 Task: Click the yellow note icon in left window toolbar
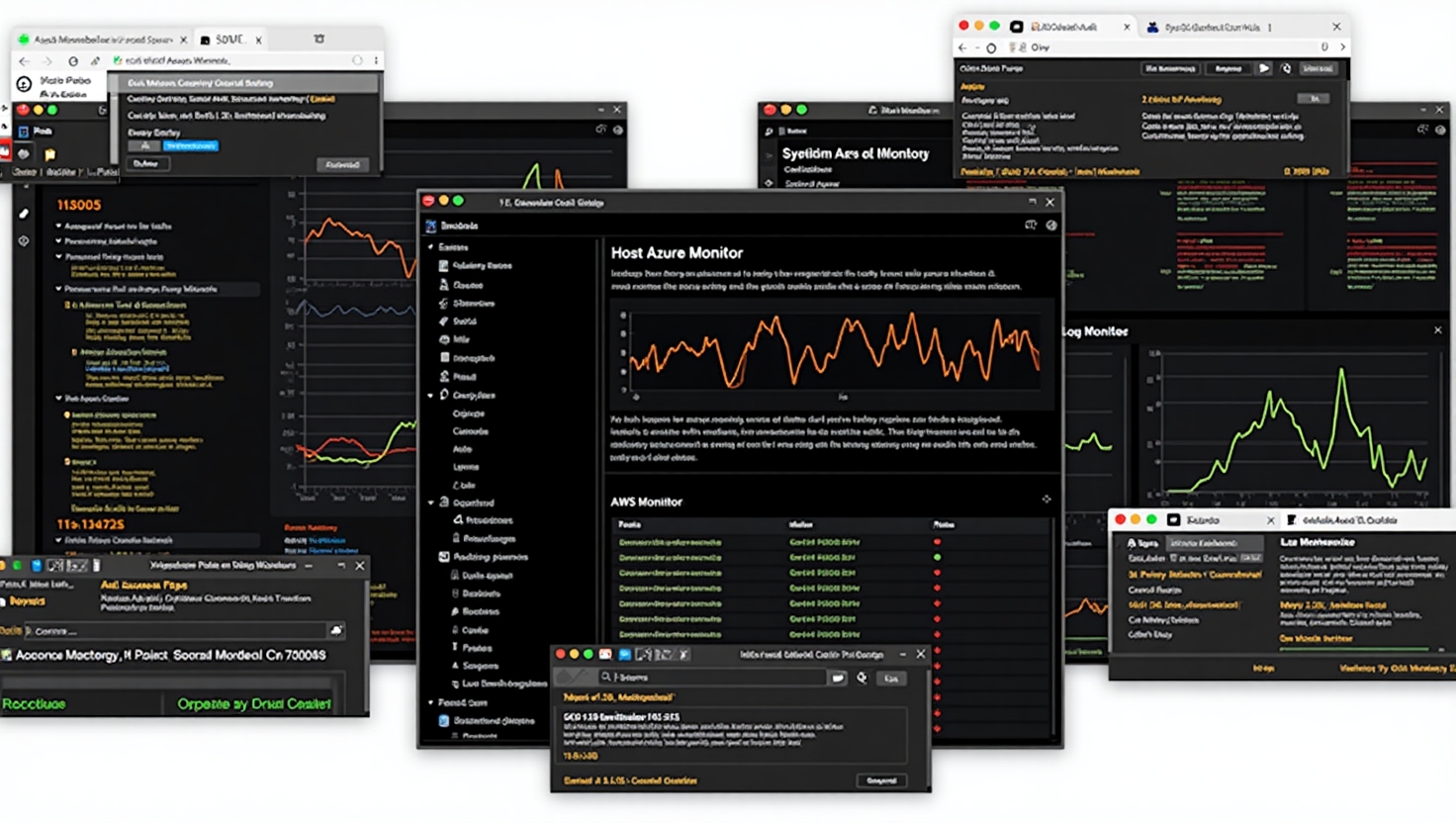[49, 154]
